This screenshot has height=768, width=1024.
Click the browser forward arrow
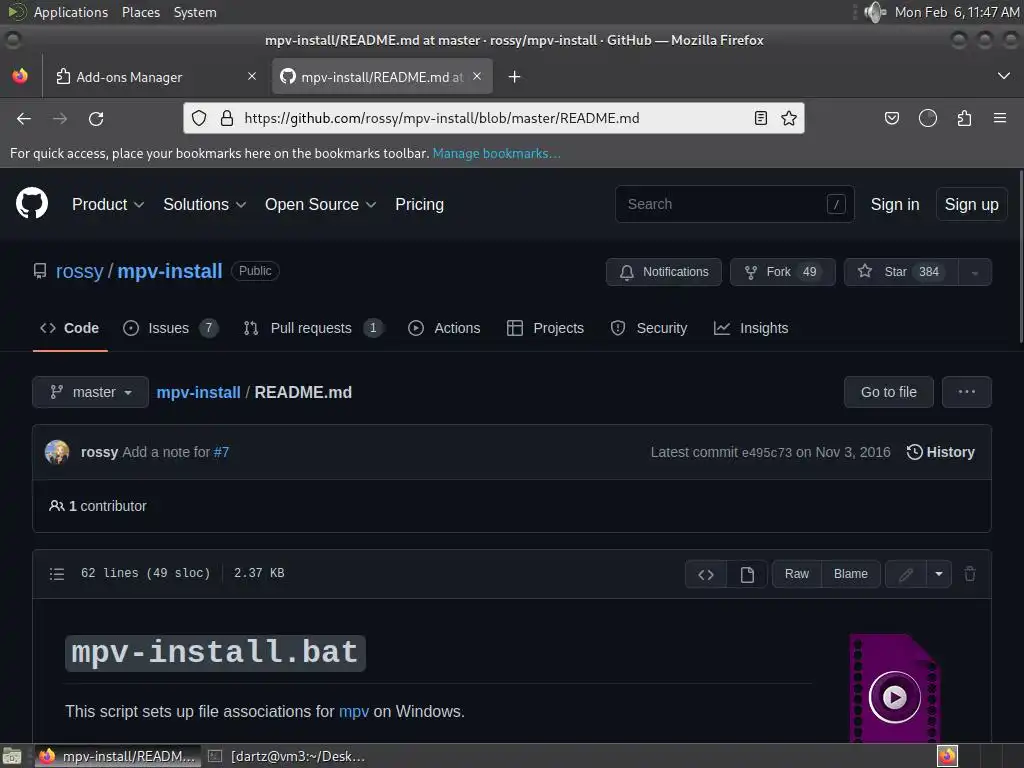click(x=60, y=119)
